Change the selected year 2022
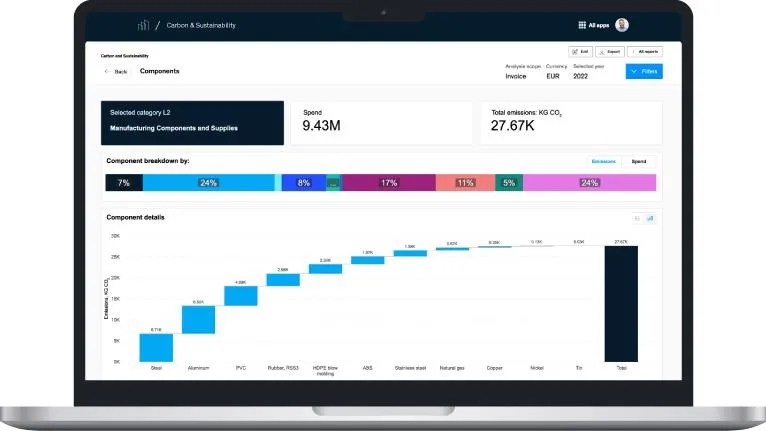 pos(580,76)
